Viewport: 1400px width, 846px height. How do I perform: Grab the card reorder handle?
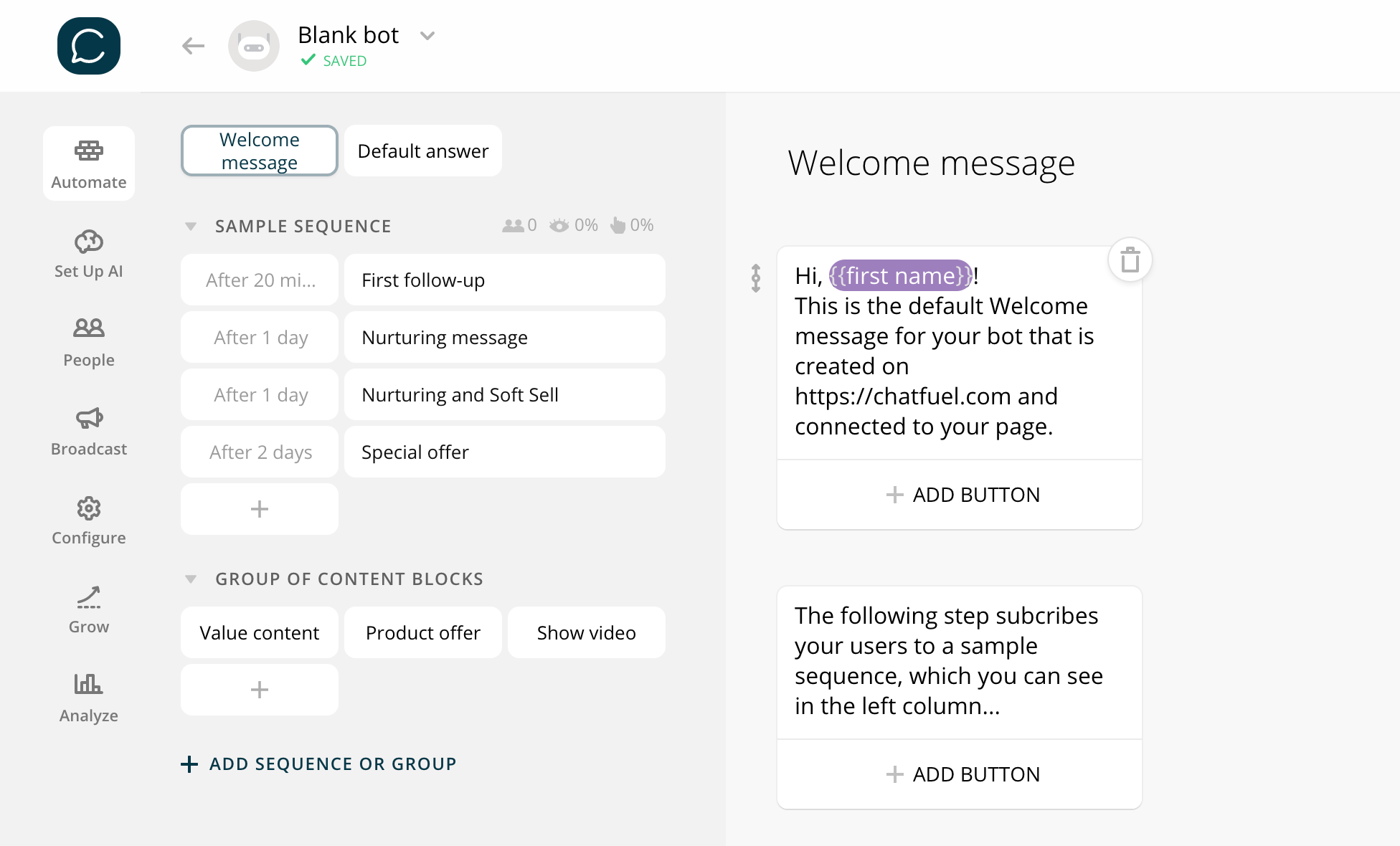(756, 278)
